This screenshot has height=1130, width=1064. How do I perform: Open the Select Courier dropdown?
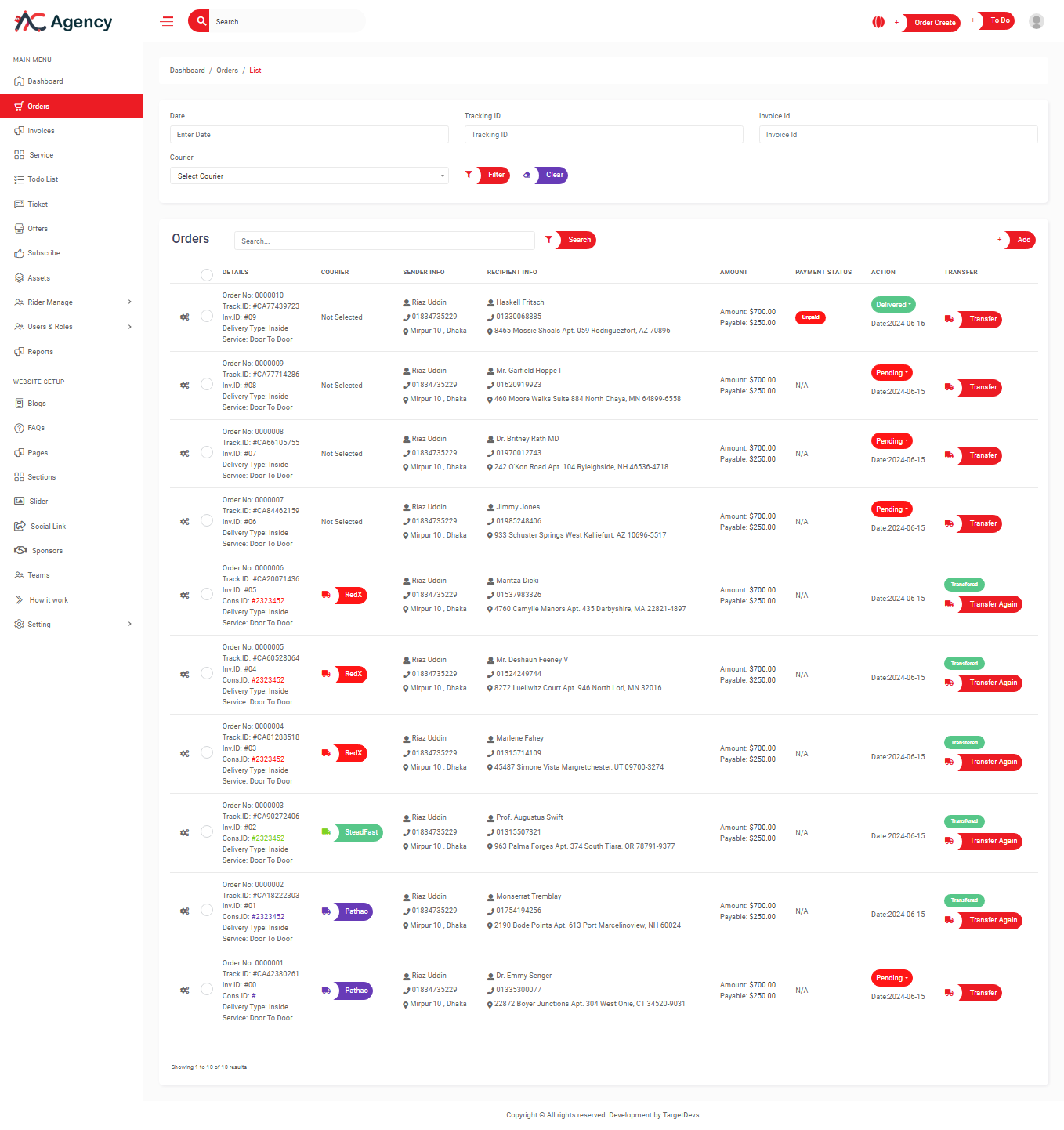point(309,176)
